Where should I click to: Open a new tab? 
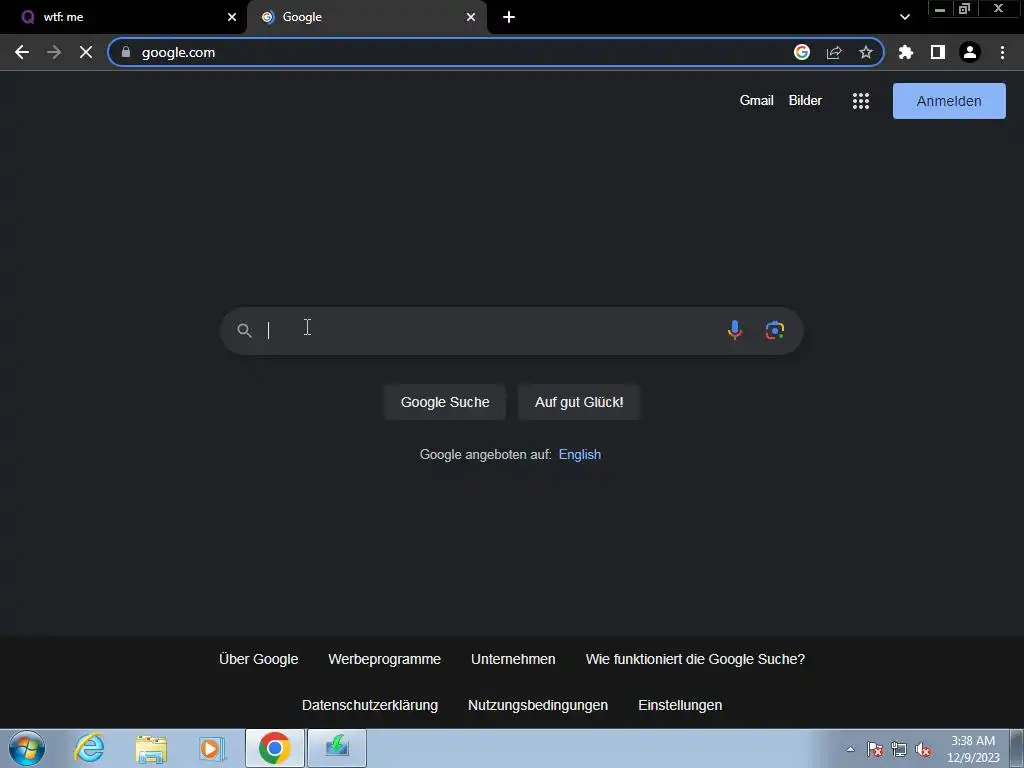pyautogui.click(x=509, y=17)
